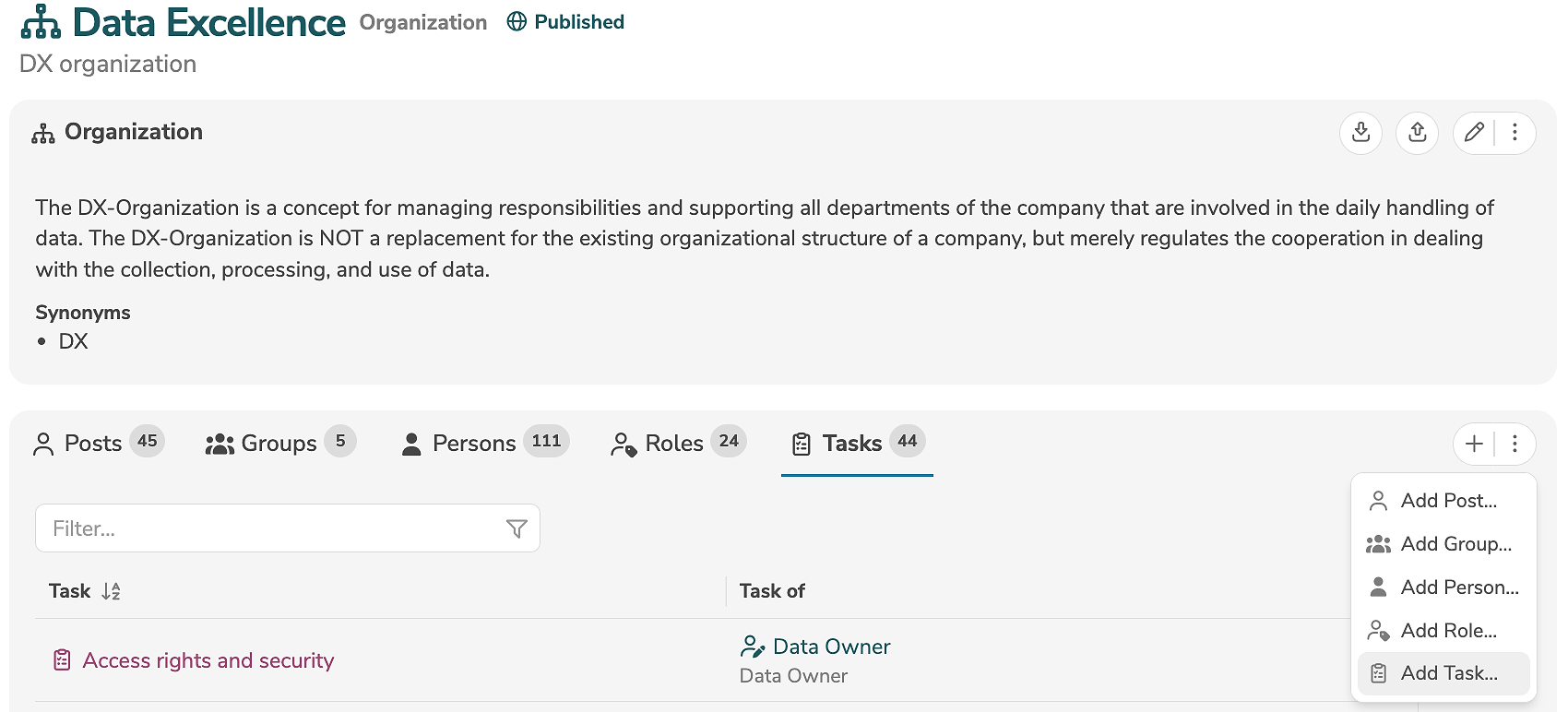Click the plus add button in tabs bar
This screenshot has height=712, width=1568.
pos(1474,444)
